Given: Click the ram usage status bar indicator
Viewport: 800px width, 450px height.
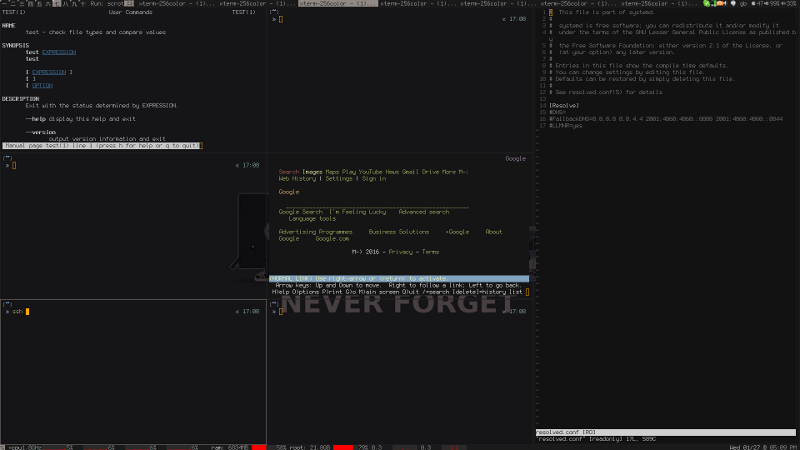Looking at the screenshot, I should coord(230,447).
